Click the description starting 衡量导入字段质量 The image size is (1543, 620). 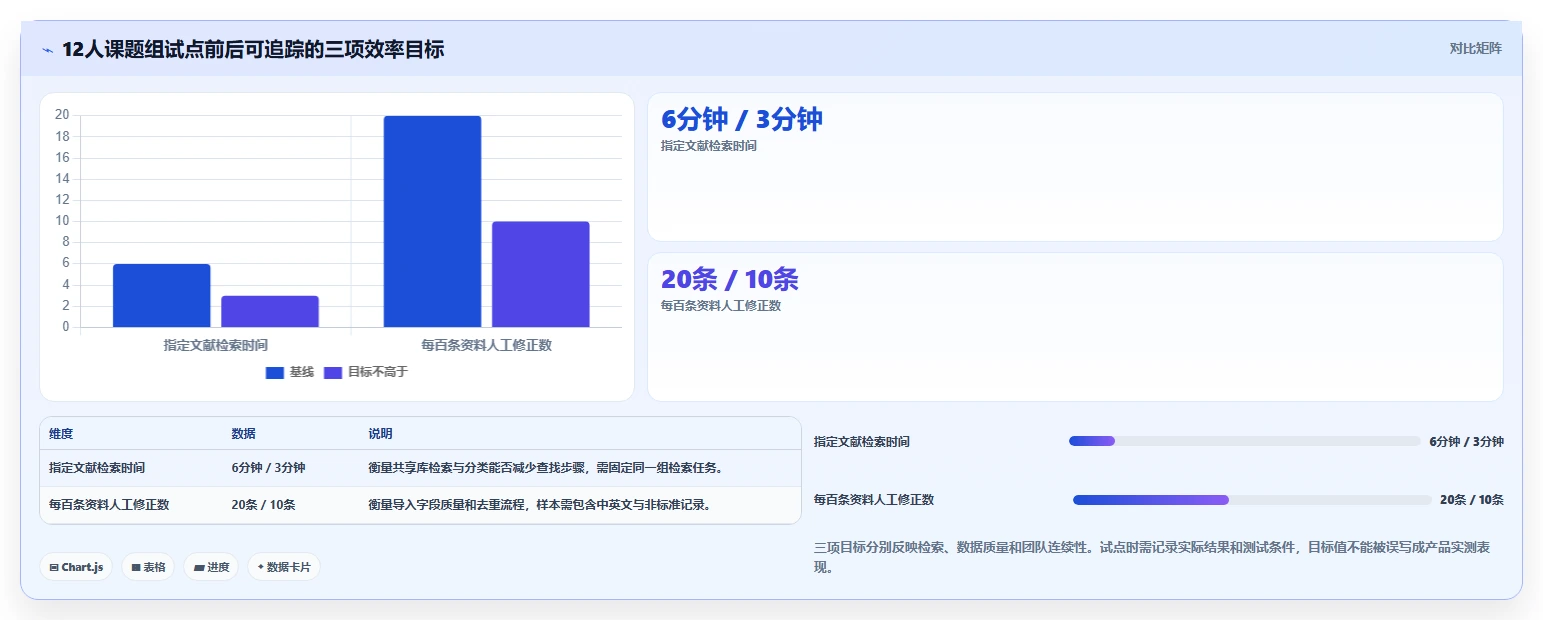tap(540, 505)
